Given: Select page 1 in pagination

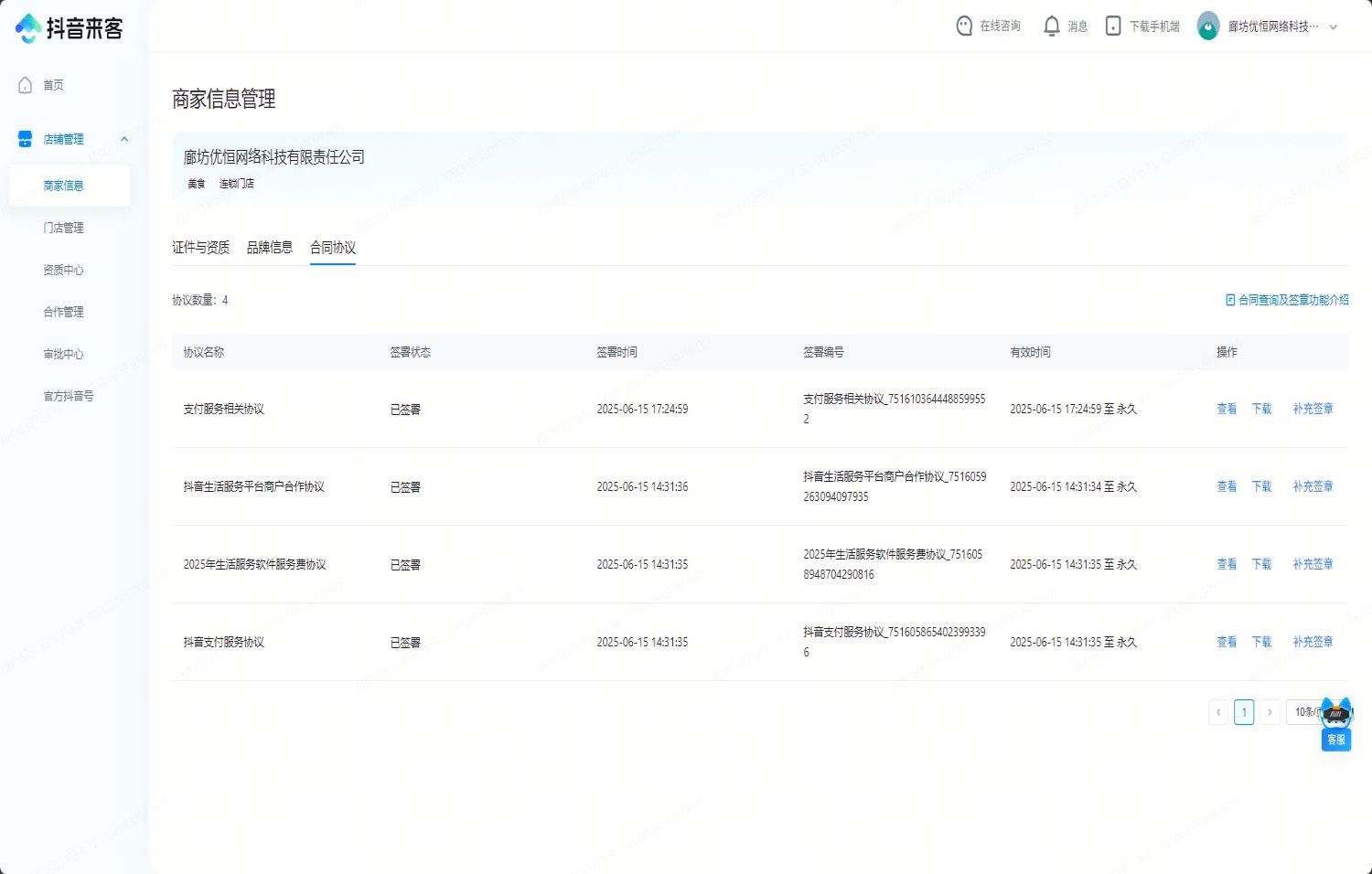Looking at the screenshot, I should (1244, 712).
